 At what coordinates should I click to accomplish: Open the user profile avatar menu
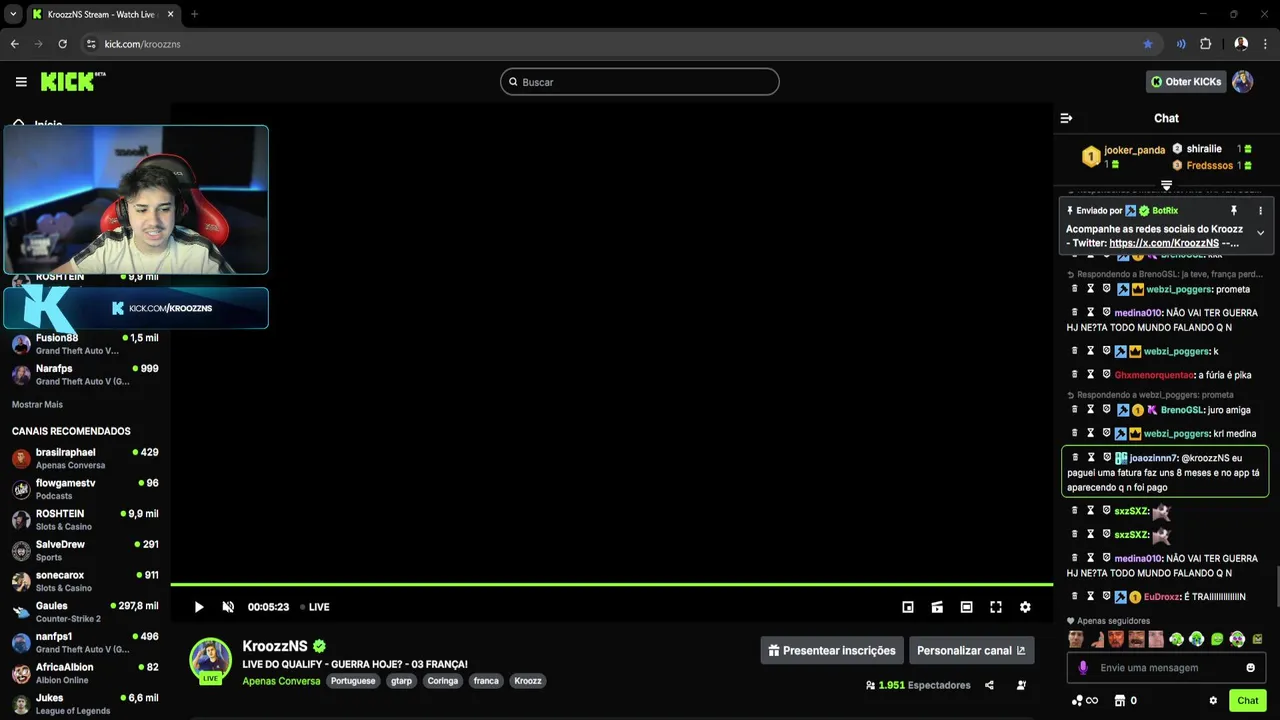pyautogui.click(x=1242, y=82)
